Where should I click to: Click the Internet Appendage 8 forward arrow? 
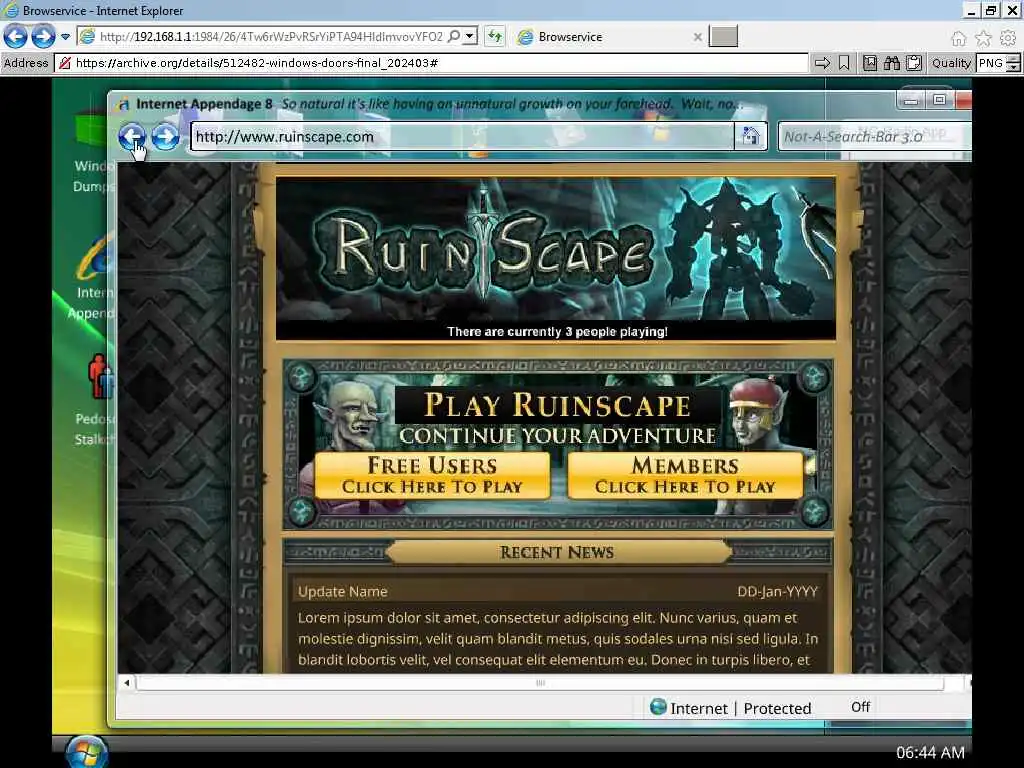coord(165,136)
